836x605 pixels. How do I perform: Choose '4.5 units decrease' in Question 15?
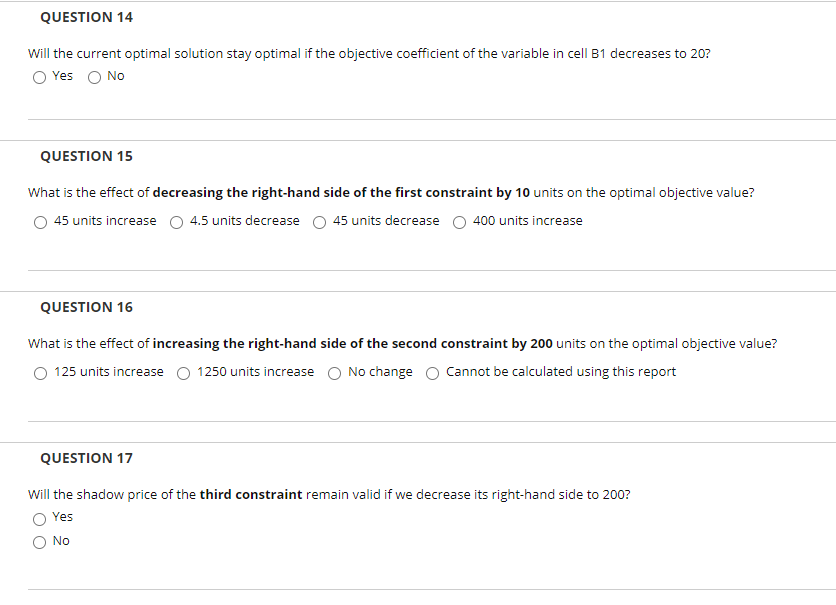[176, 221]
